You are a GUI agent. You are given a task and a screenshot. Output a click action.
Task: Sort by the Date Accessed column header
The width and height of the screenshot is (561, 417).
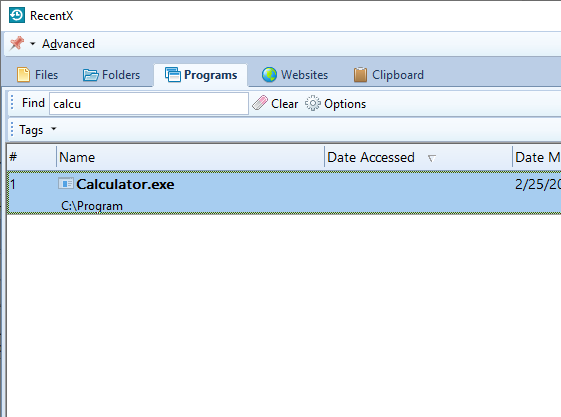point(418,157)
